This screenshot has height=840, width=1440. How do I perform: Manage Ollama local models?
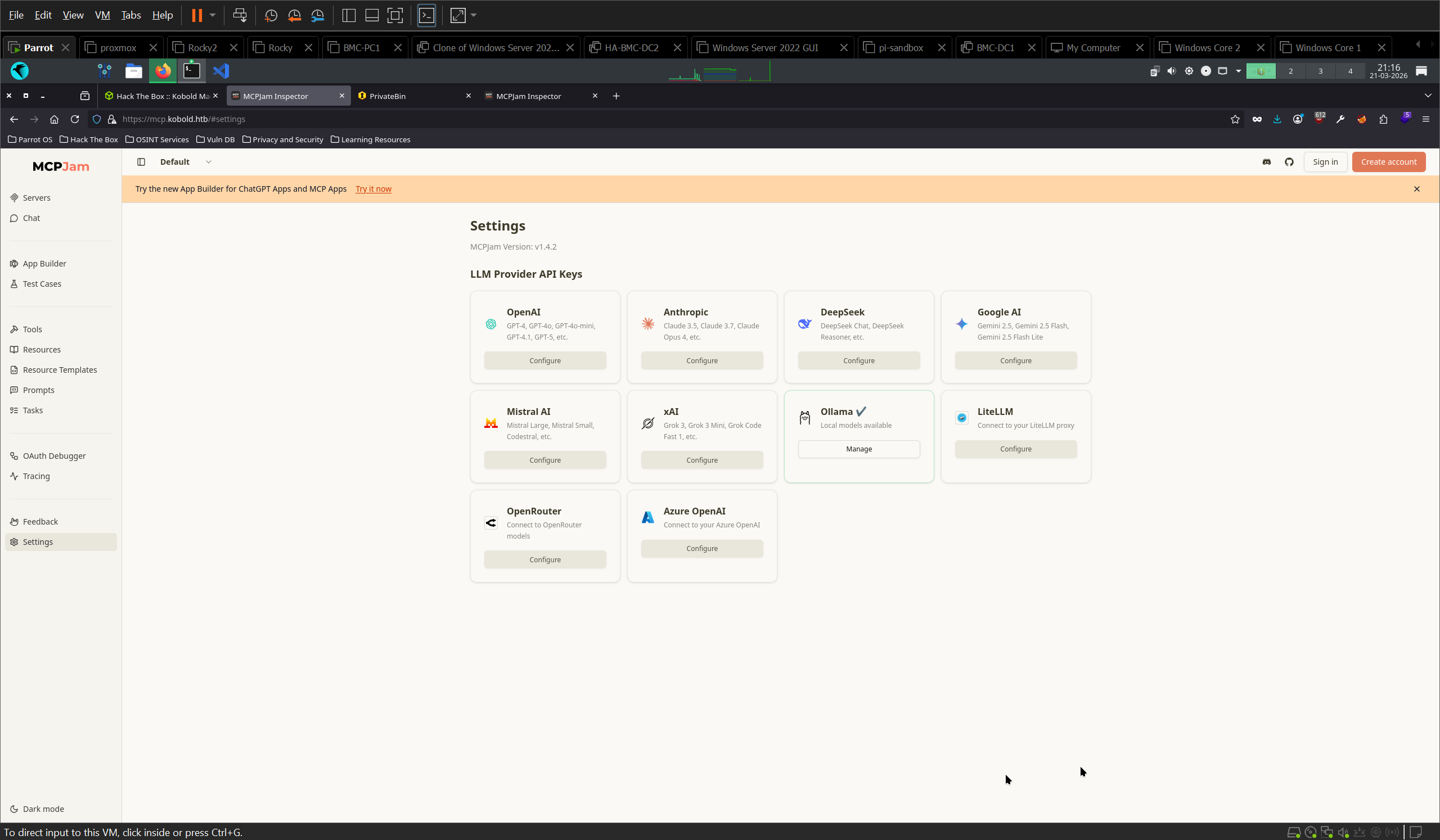[x=858, y=449]
